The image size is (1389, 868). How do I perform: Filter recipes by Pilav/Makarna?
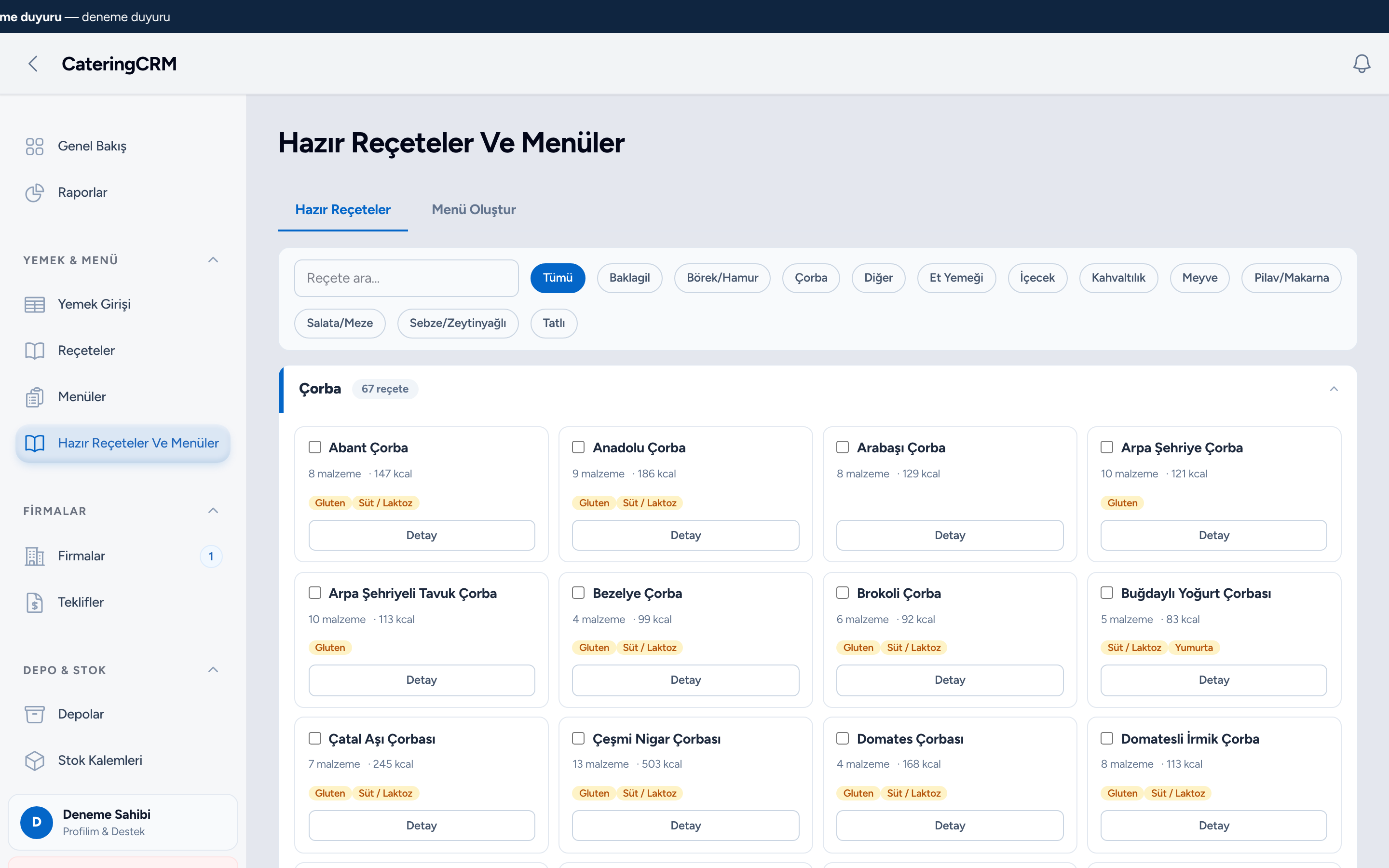coord(1292,278)
